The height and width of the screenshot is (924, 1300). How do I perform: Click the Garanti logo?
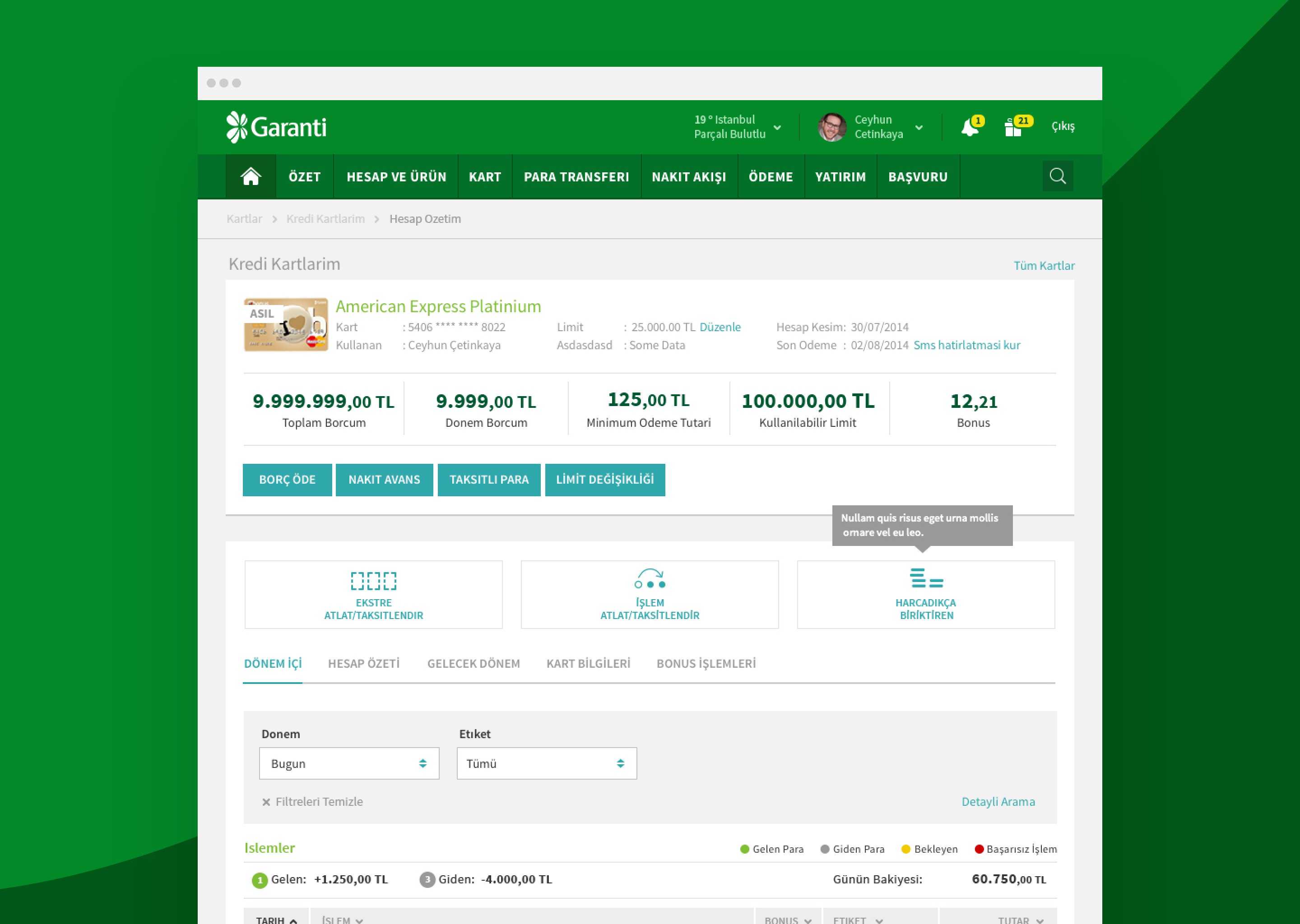pos(276,127)
